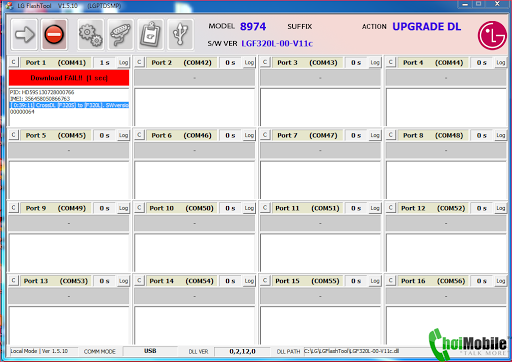Click the USB connection icon

pos(180,34)
